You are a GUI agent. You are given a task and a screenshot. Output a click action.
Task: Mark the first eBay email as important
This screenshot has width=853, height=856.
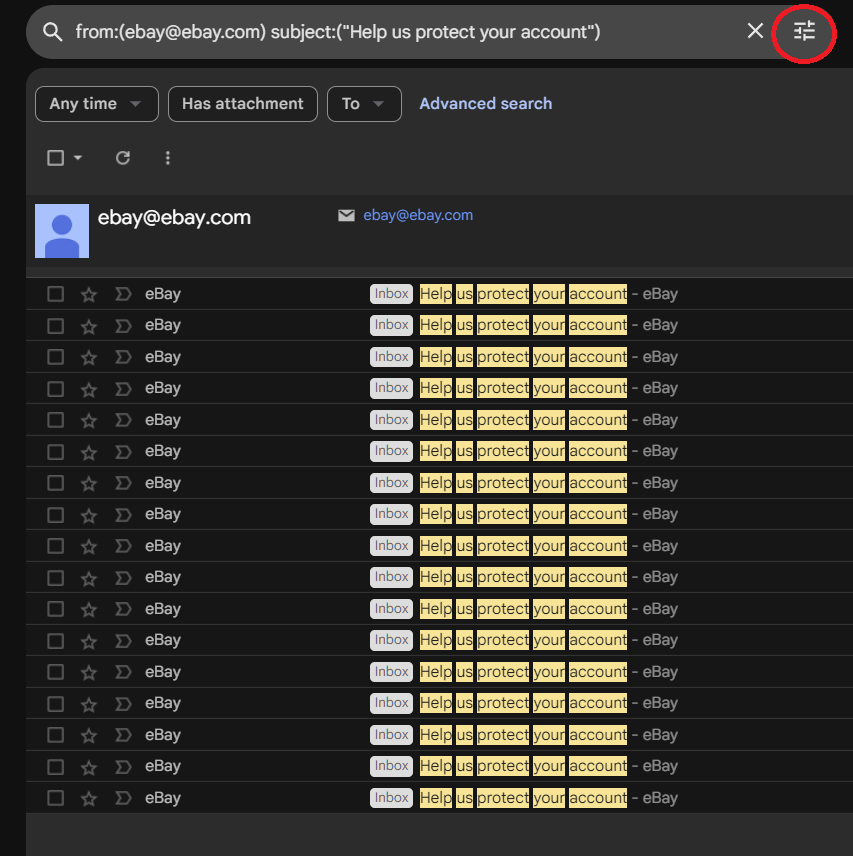tap(123, 294)
